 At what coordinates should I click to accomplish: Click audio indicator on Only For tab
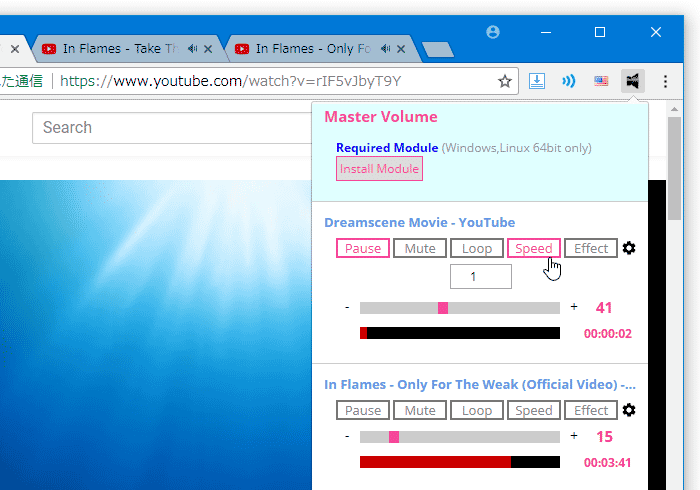tap(386, 49)
